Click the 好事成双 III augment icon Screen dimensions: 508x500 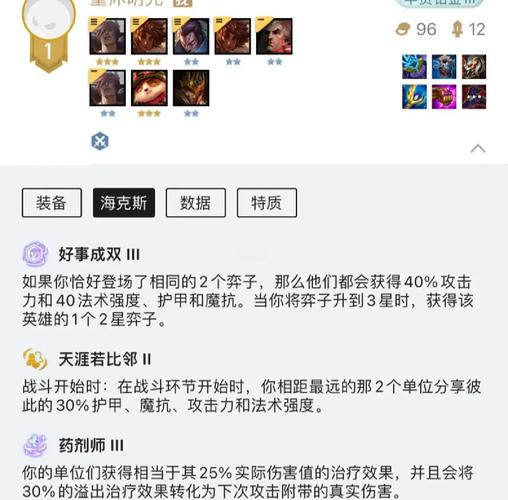[x=35, y=254]
